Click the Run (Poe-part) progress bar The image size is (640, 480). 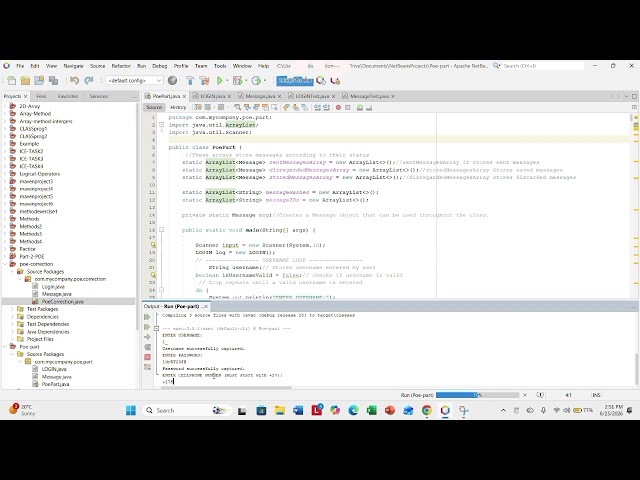[x=477, y=395]
